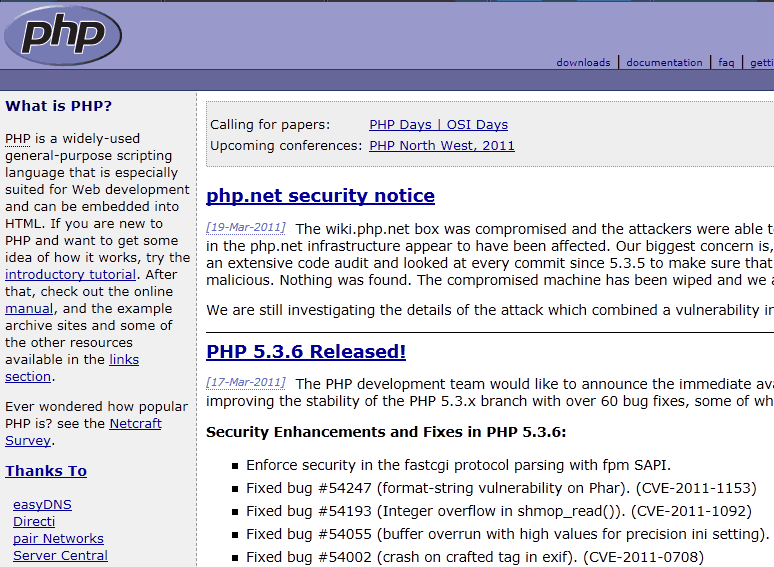Visit the easyDNS sponsor link

[x=42, y=504]
